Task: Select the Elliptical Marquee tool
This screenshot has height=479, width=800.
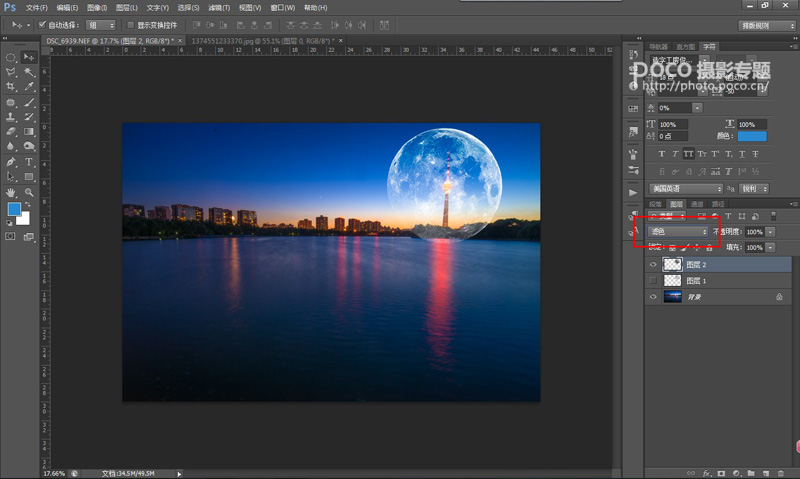Action: [10, 58]
